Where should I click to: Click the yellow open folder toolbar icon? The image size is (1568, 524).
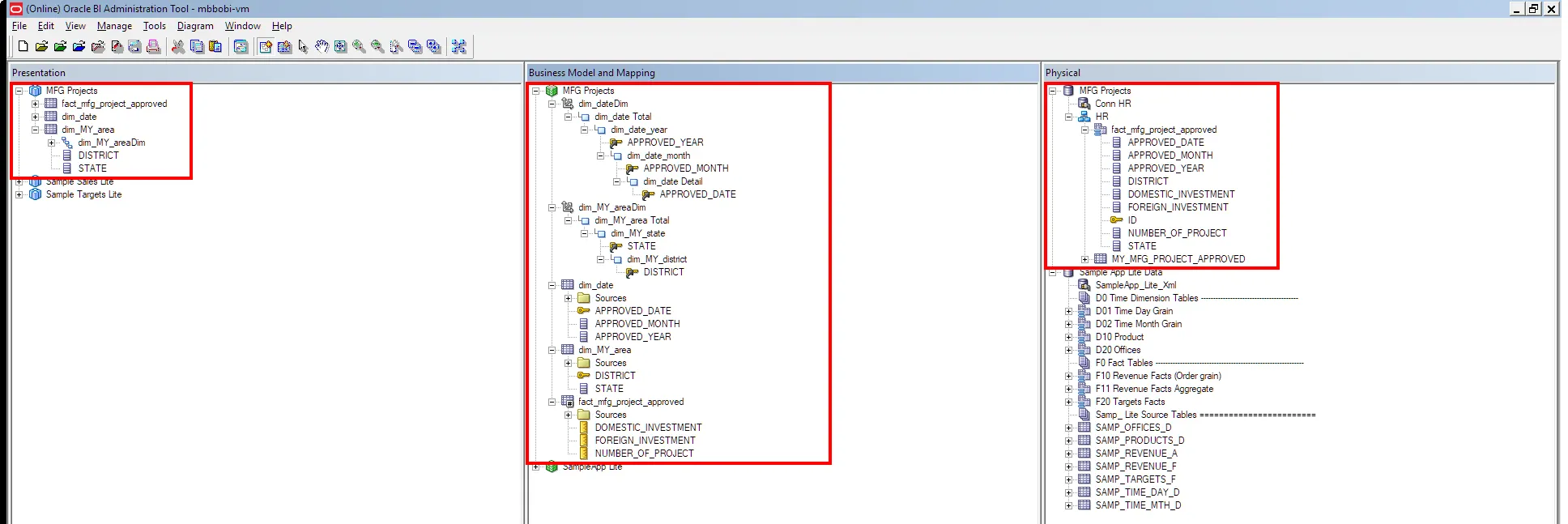(41, 46)
